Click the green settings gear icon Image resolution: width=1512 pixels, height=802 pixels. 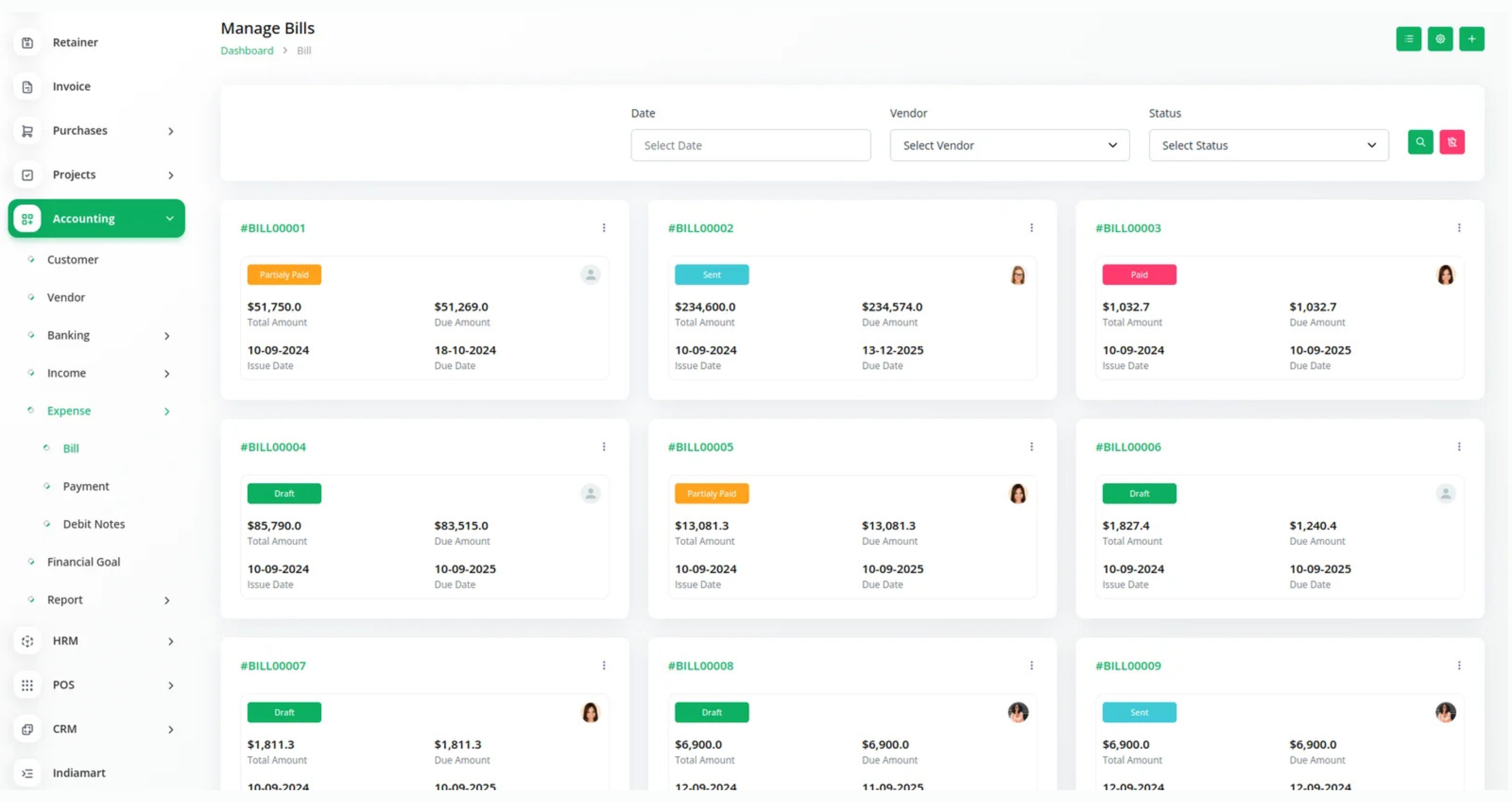[x=1440, y=39]
